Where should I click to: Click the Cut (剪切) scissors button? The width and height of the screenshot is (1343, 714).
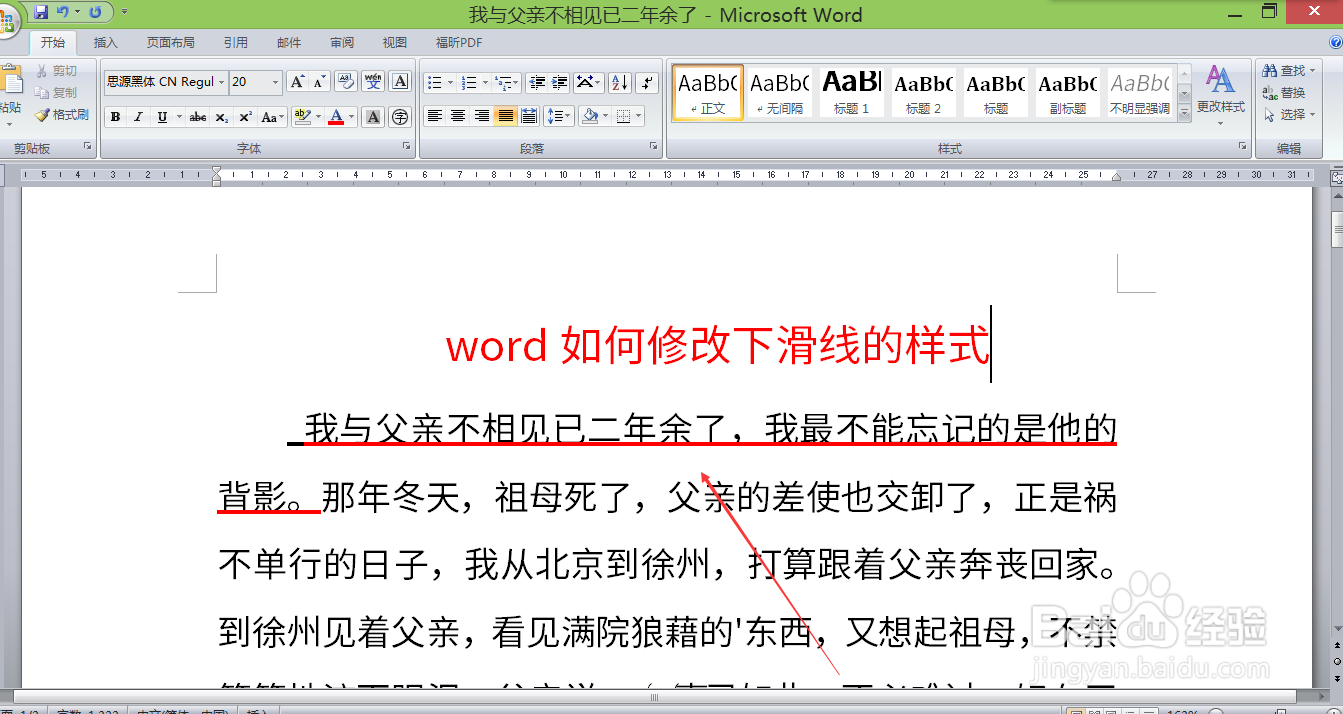[56, 71]
